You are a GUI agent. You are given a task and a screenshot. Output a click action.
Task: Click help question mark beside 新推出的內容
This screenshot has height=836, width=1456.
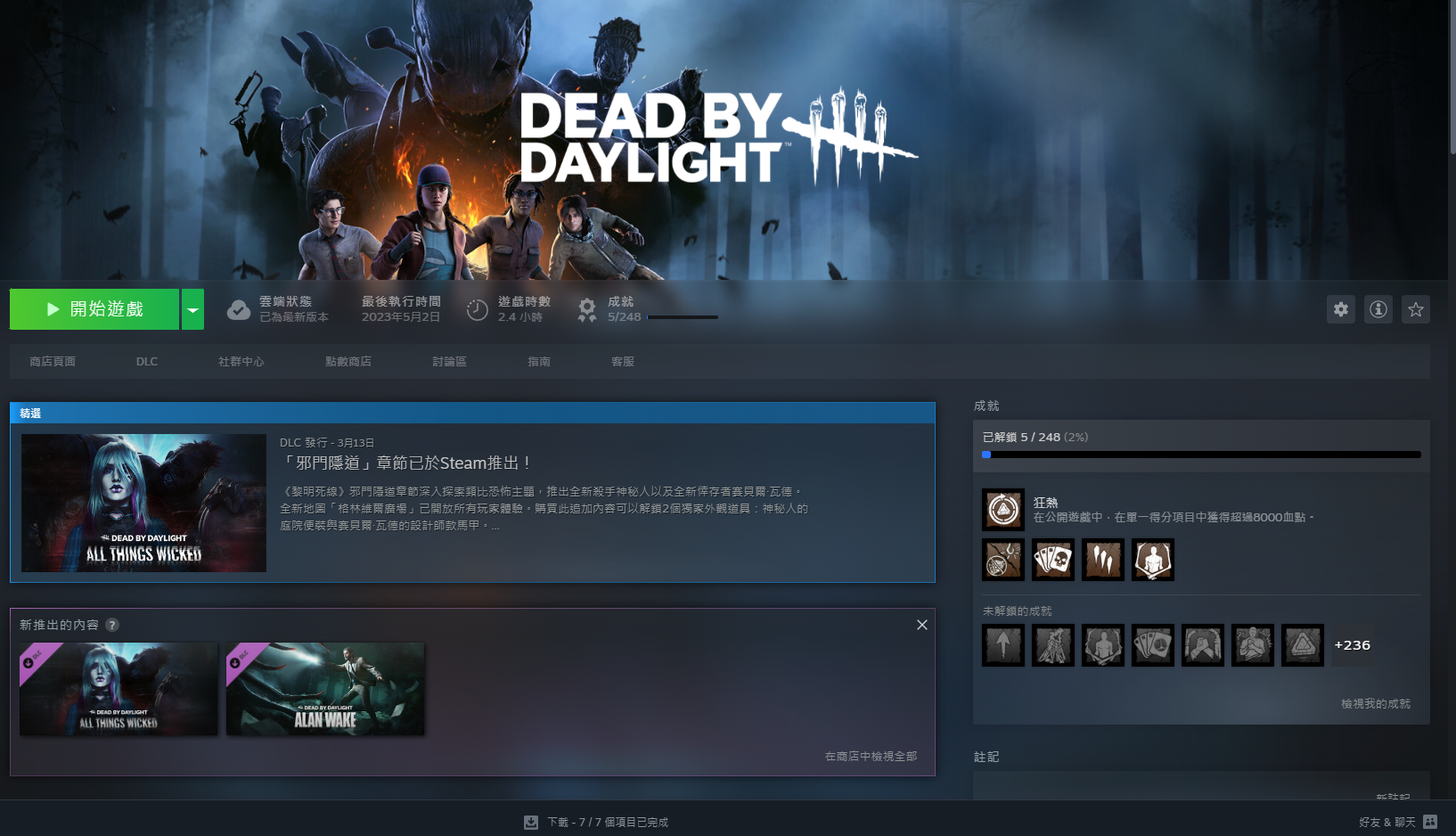pos(112,625)
